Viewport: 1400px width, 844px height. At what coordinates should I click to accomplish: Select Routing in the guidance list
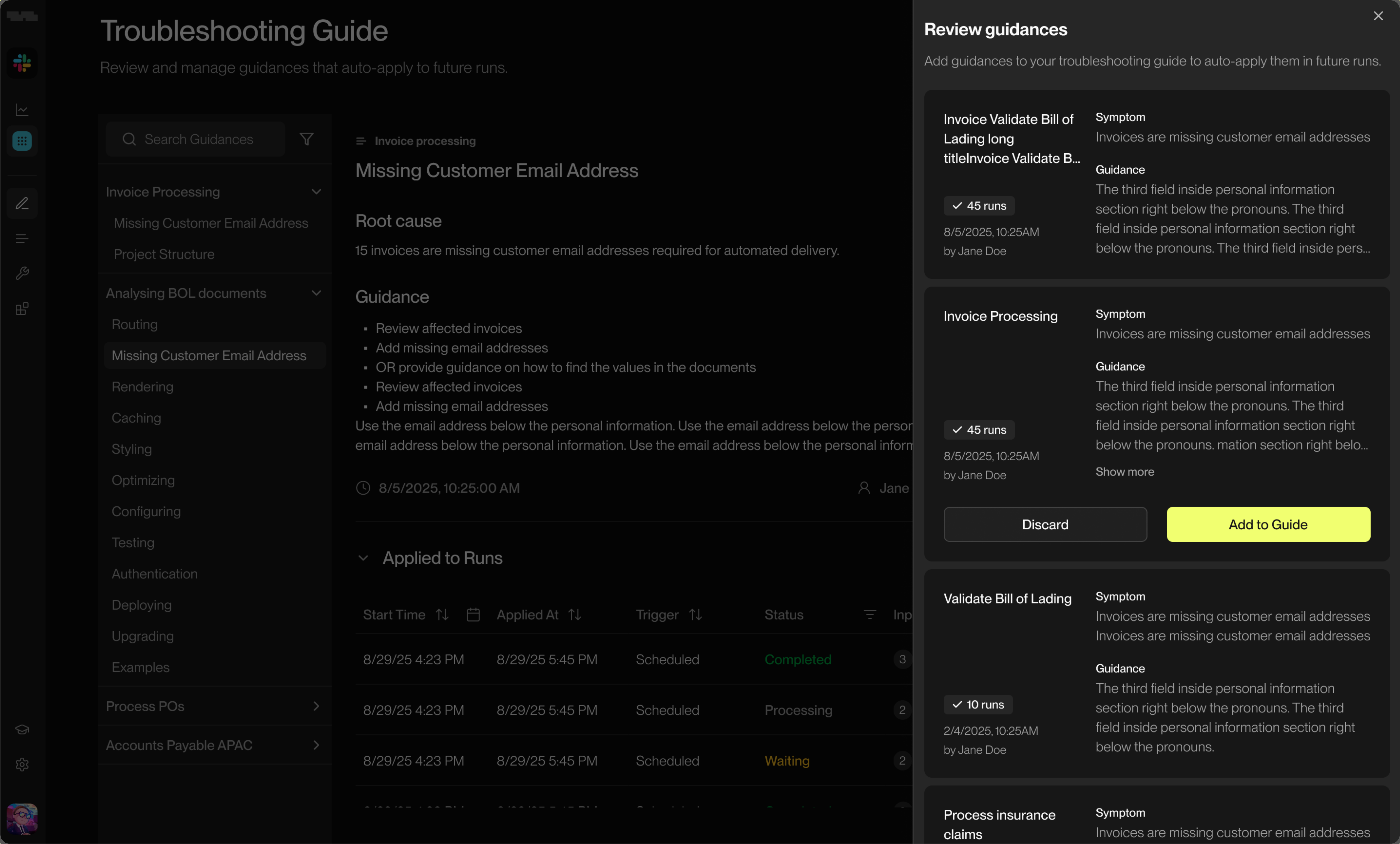135,324
